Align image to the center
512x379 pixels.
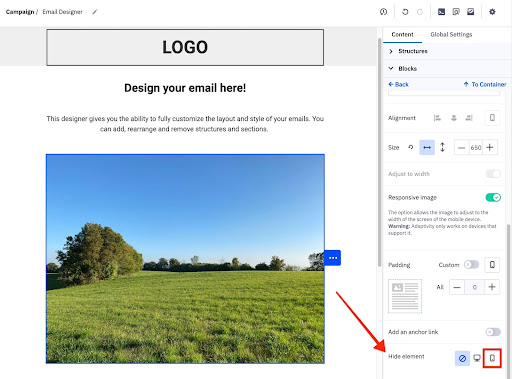(x=454, y=118)
